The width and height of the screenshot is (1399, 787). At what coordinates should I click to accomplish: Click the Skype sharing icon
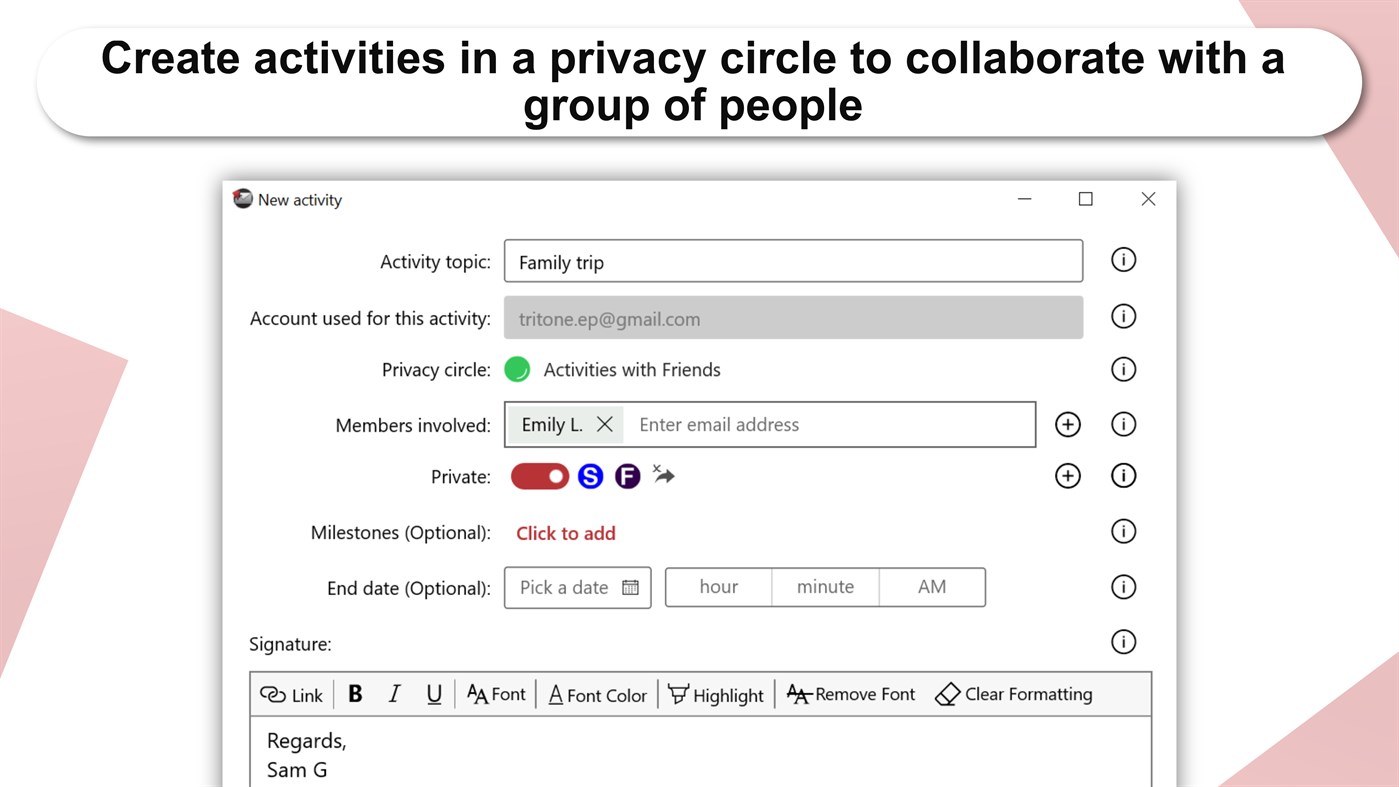click(x=590, y=476)
